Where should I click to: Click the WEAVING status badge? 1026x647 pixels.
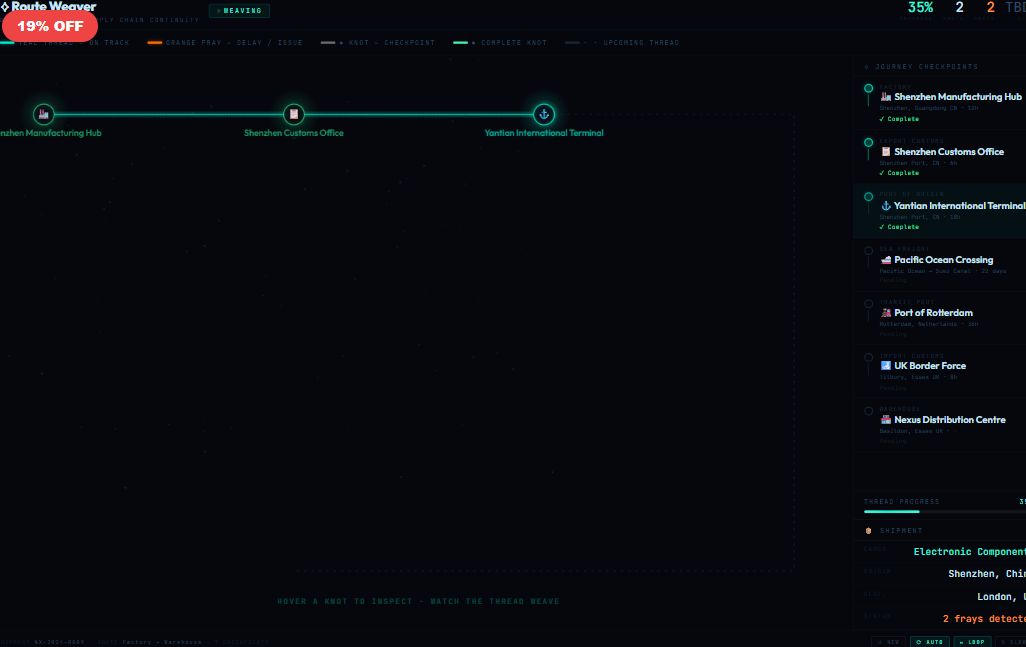pos(239,11)
